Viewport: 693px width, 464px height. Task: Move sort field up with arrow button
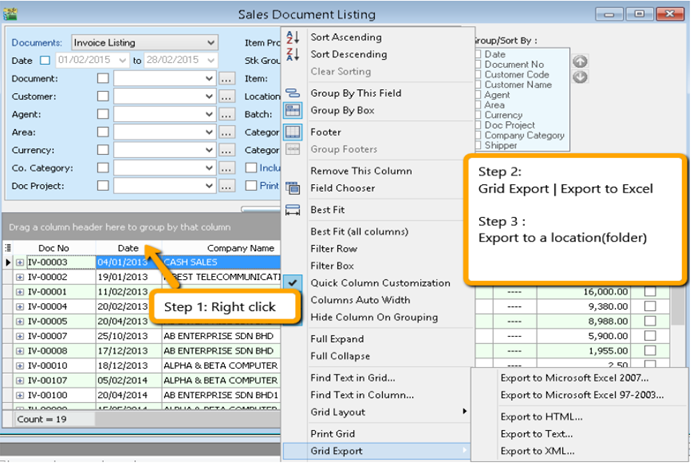(x=580, y=60)
